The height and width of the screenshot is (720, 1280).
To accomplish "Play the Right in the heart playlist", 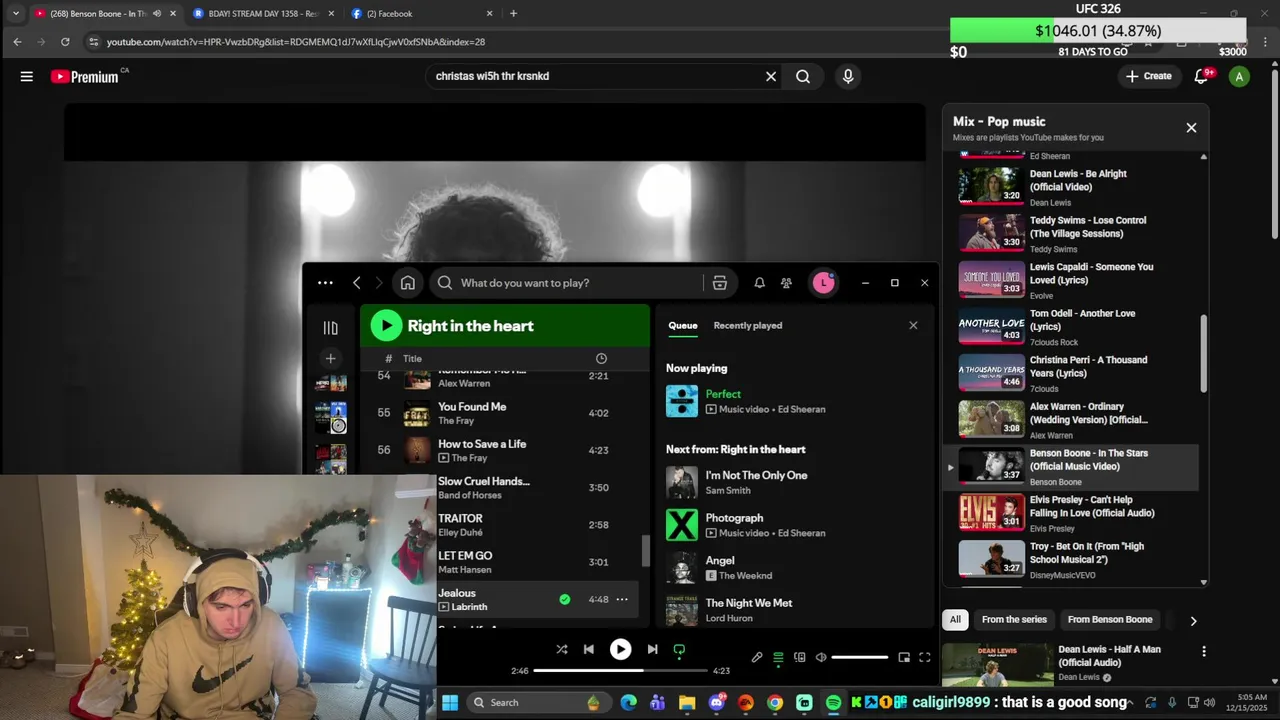I will (386, 325).
